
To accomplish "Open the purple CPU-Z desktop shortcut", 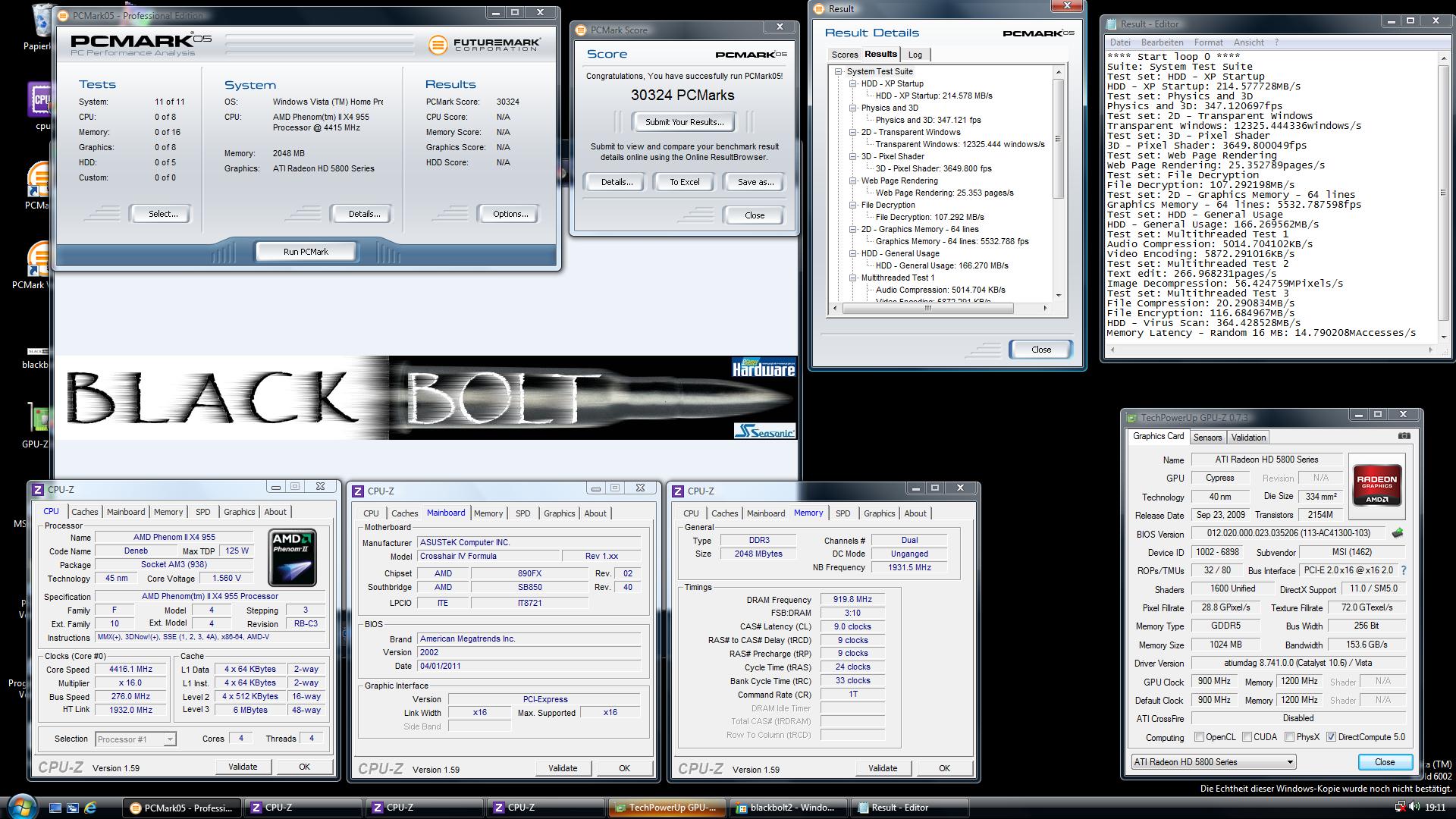I will coord(39,106).
